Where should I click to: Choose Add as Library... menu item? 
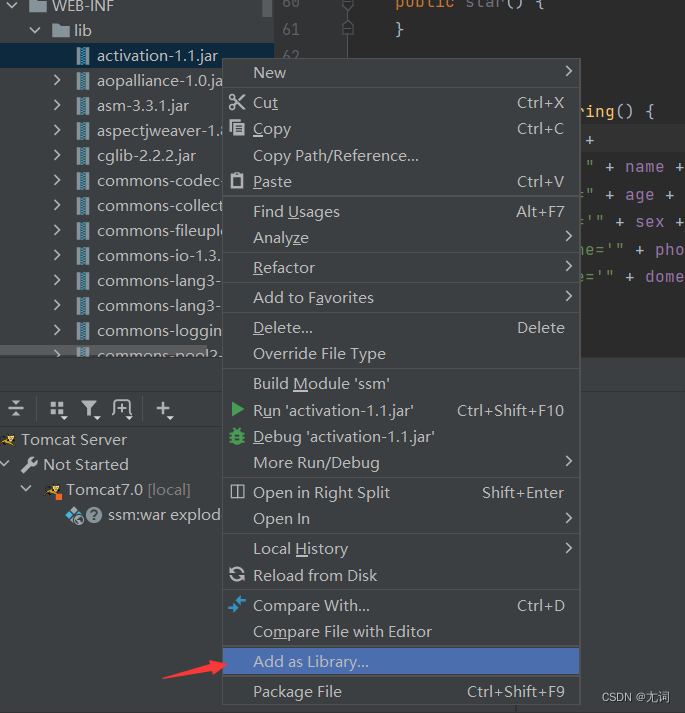pyautogui.click(x=401, y=661)
